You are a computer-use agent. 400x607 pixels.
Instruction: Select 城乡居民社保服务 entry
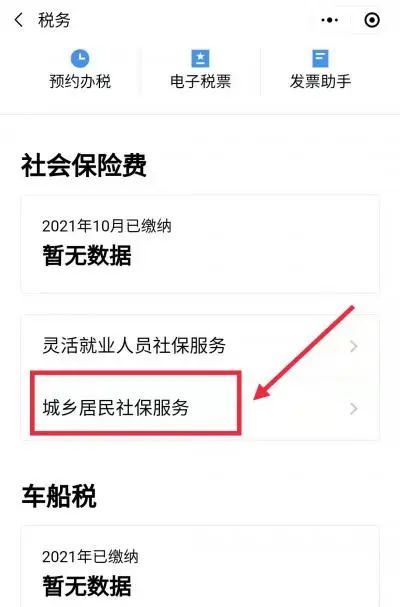[200, 408]
